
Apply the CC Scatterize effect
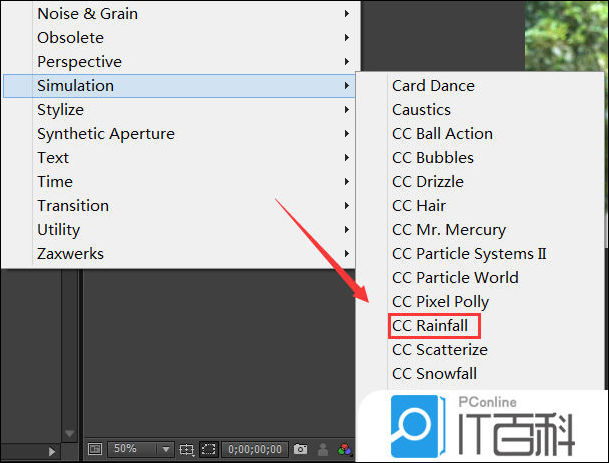point(440,350)
